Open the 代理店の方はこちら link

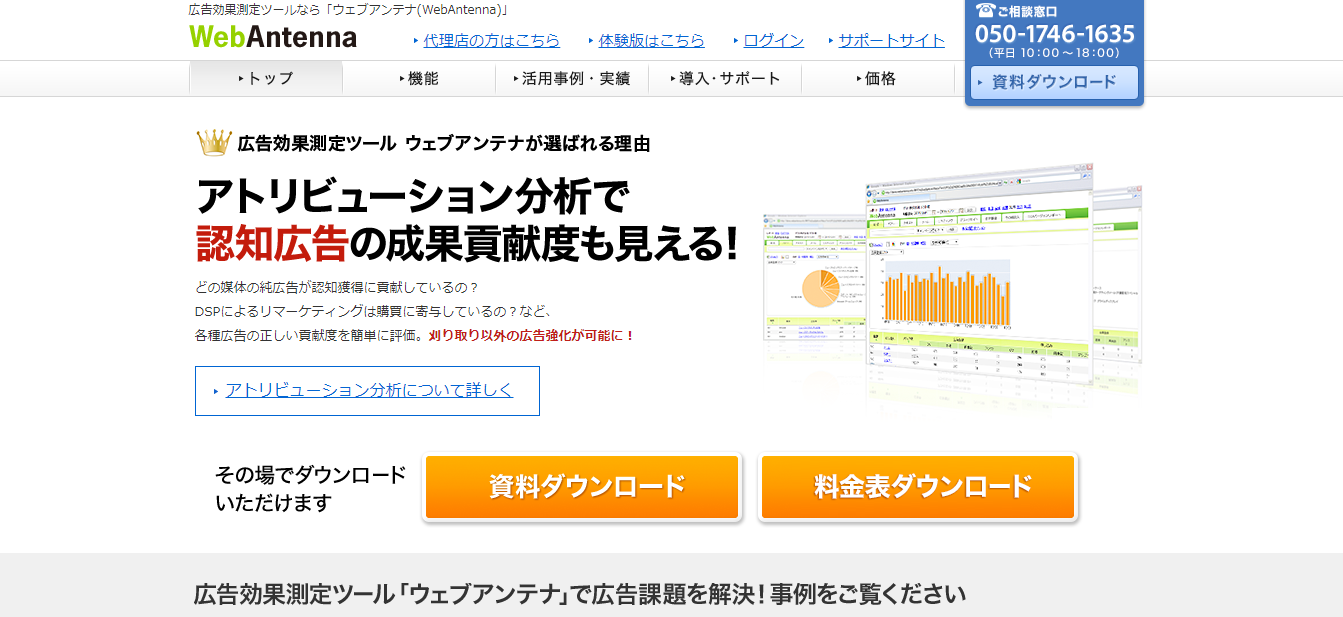(x=491, y=41)
